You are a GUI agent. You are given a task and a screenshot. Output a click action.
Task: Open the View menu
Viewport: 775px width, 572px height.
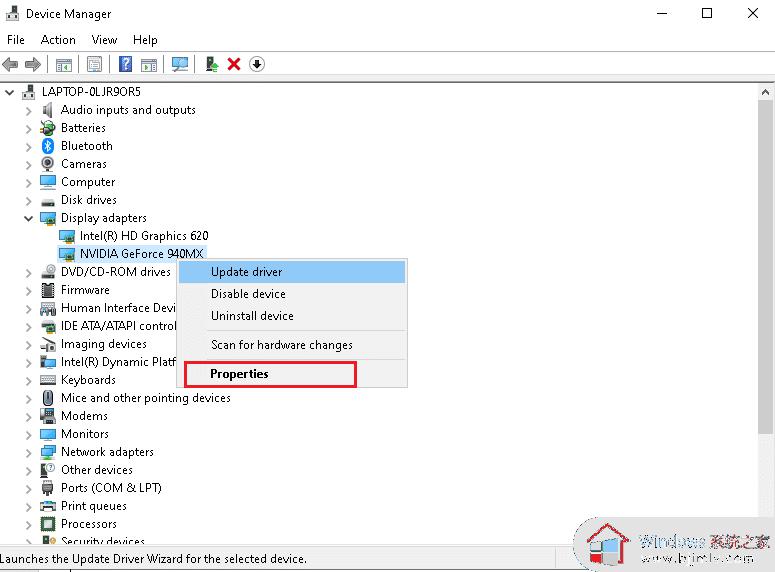(x=104, y=40)
